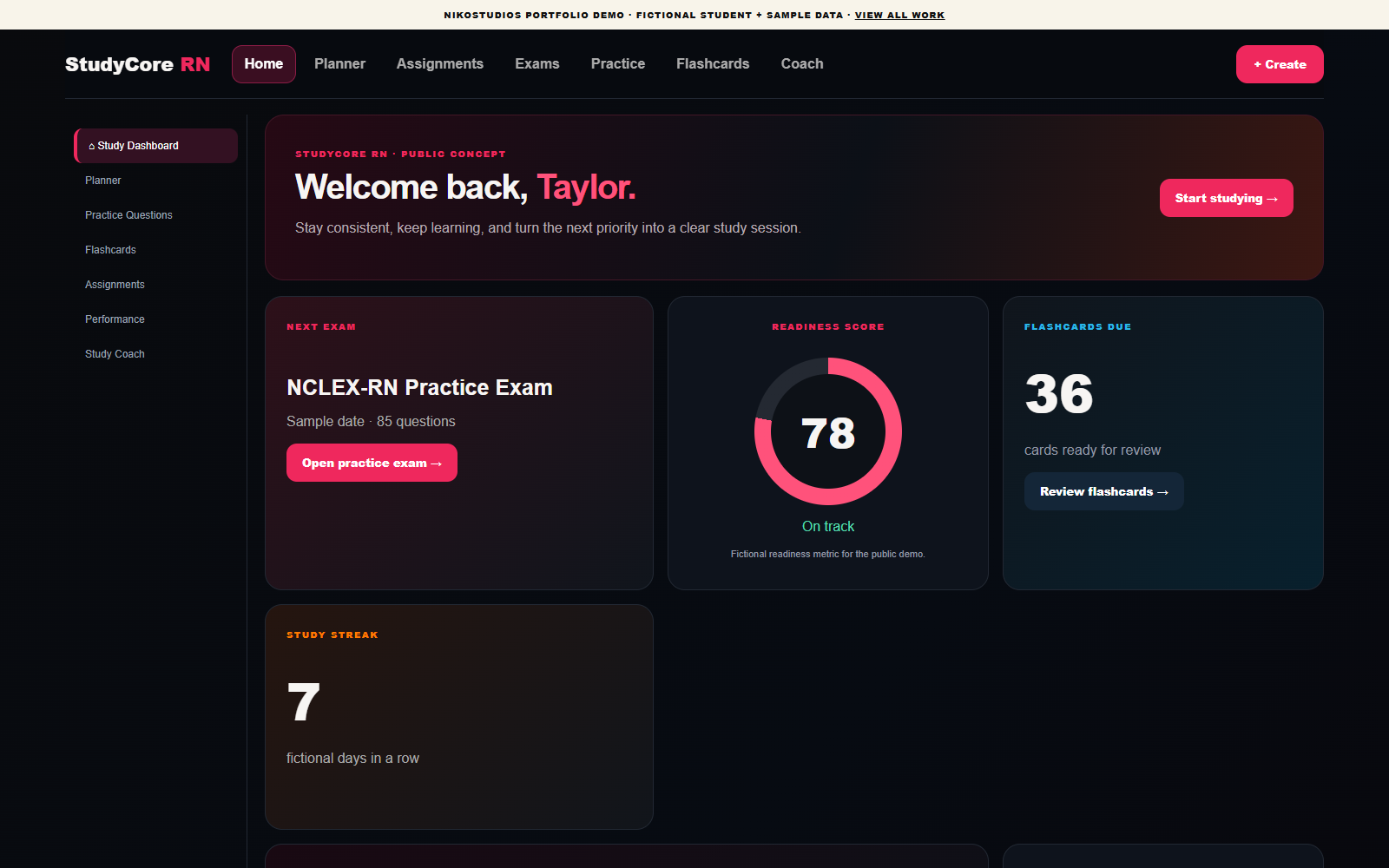Click the study streak number 7
This screenshot has width=1389, height=868.
pyautogui.click(x=304, y=702)
